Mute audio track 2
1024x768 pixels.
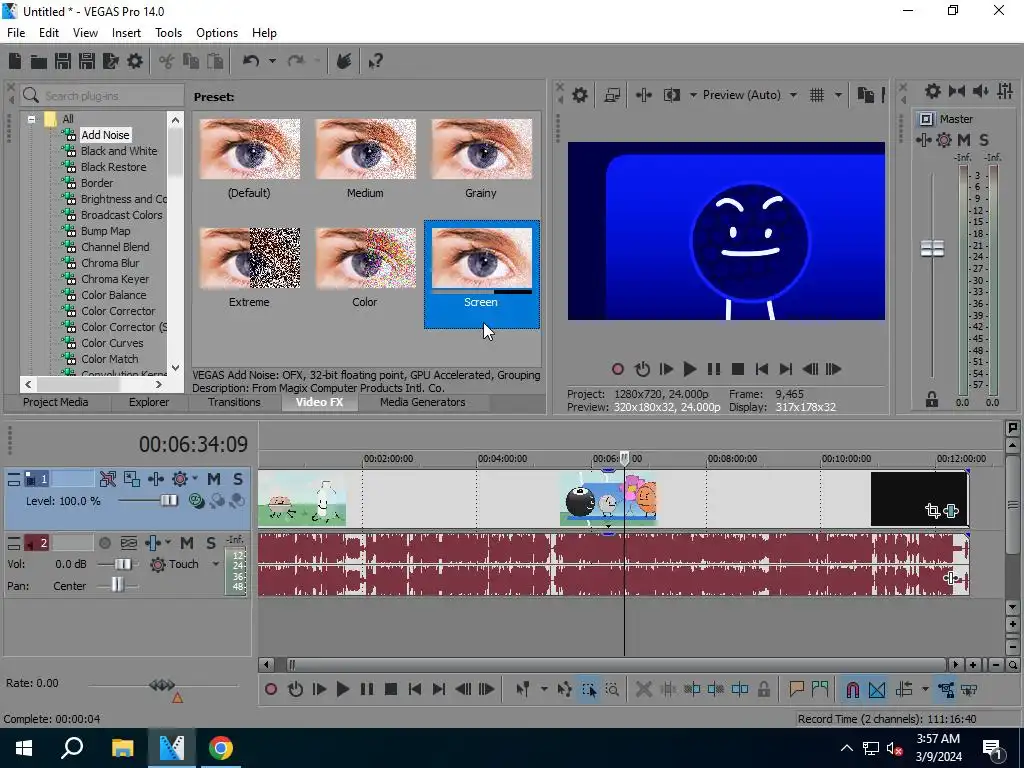tap(187, 543)
